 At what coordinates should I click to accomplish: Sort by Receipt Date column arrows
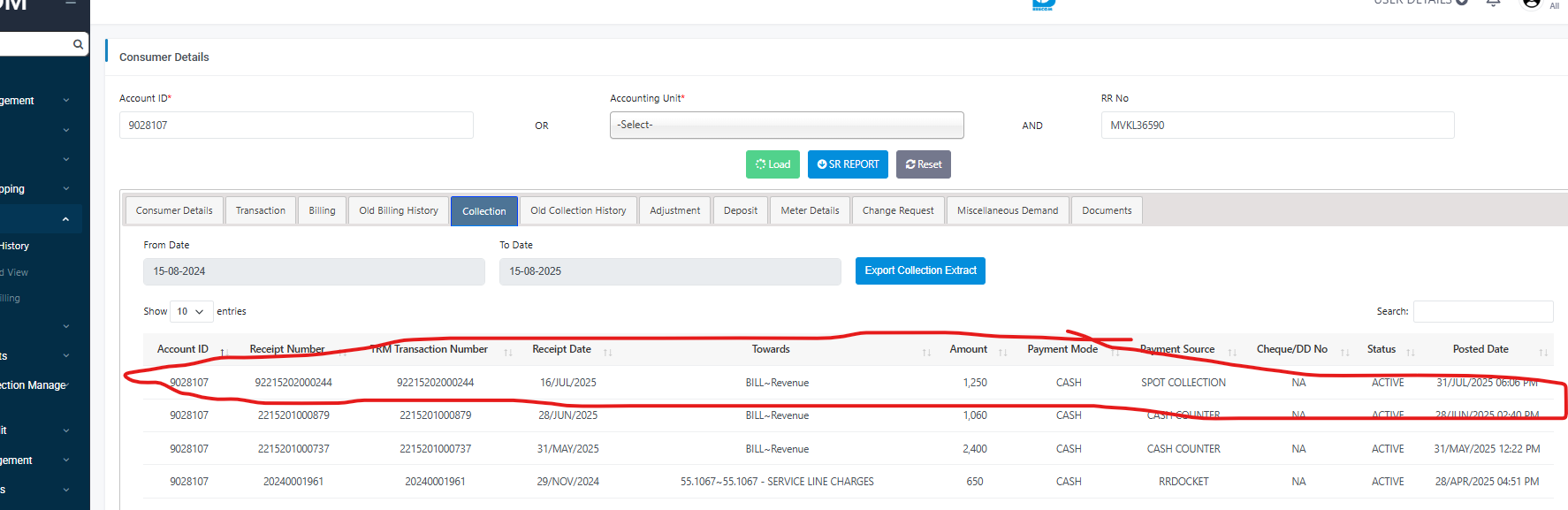pyautogui.click(x=607, y=352)
